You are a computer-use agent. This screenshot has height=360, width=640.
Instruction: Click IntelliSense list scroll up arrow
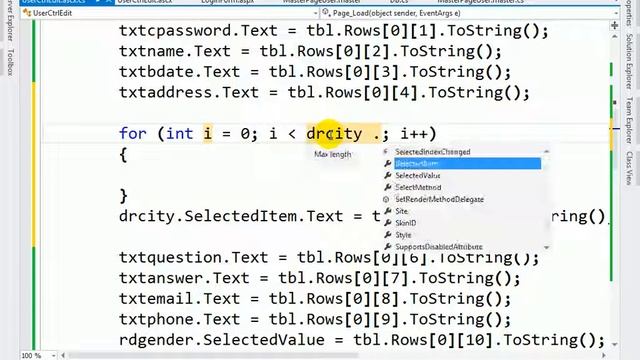[547, 152]
